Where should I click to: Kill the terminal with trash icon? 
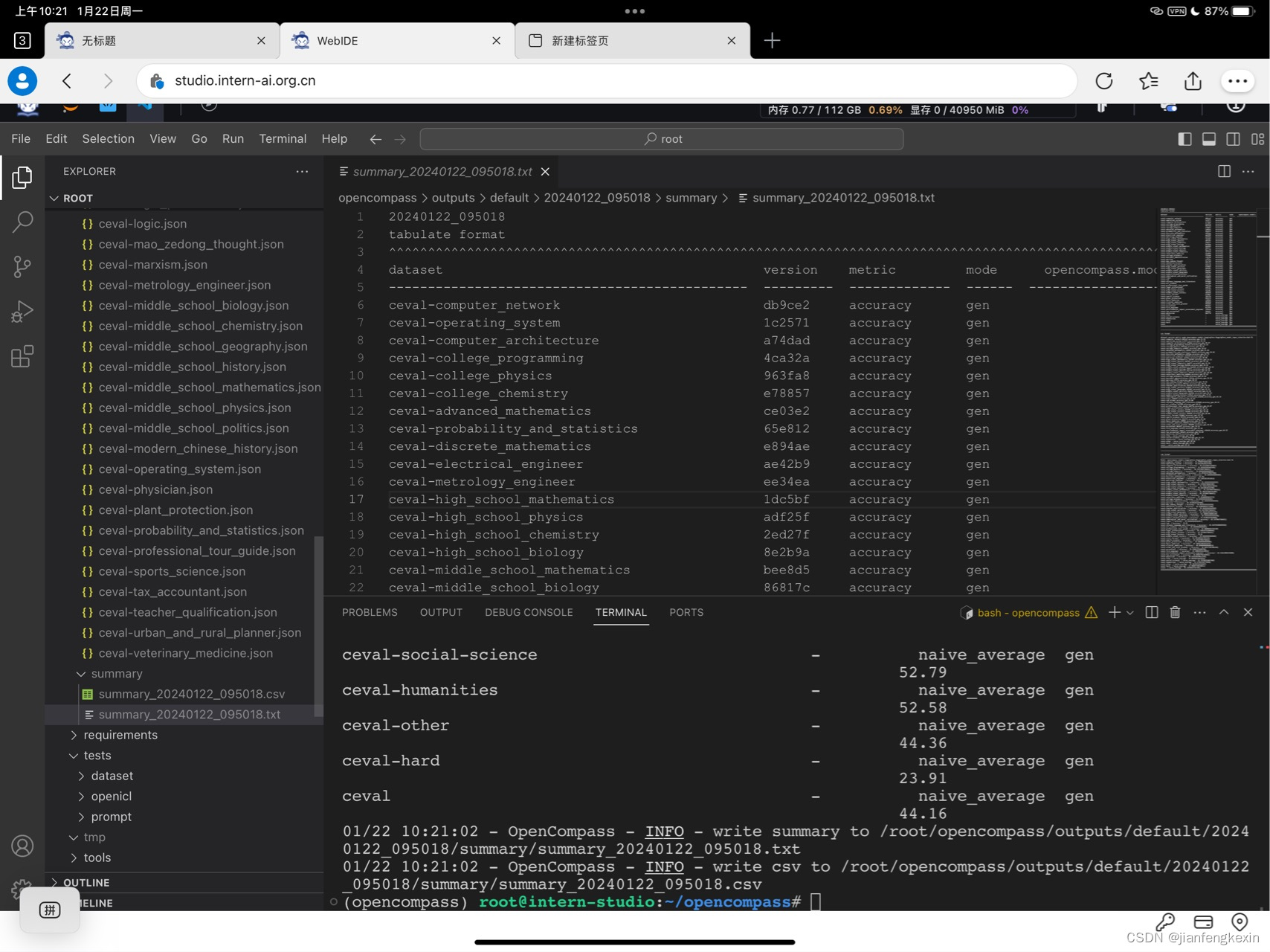click(1175, 612)
